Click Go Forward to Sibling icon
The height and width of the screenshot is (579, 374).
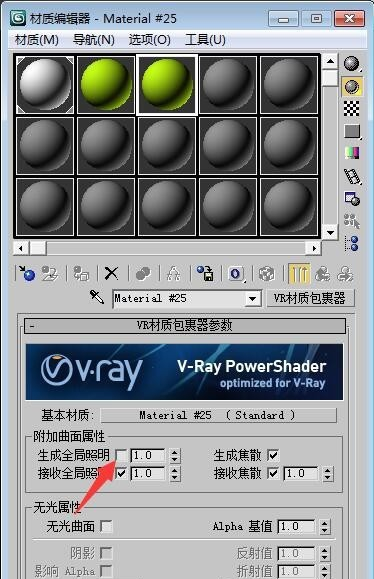345,274
